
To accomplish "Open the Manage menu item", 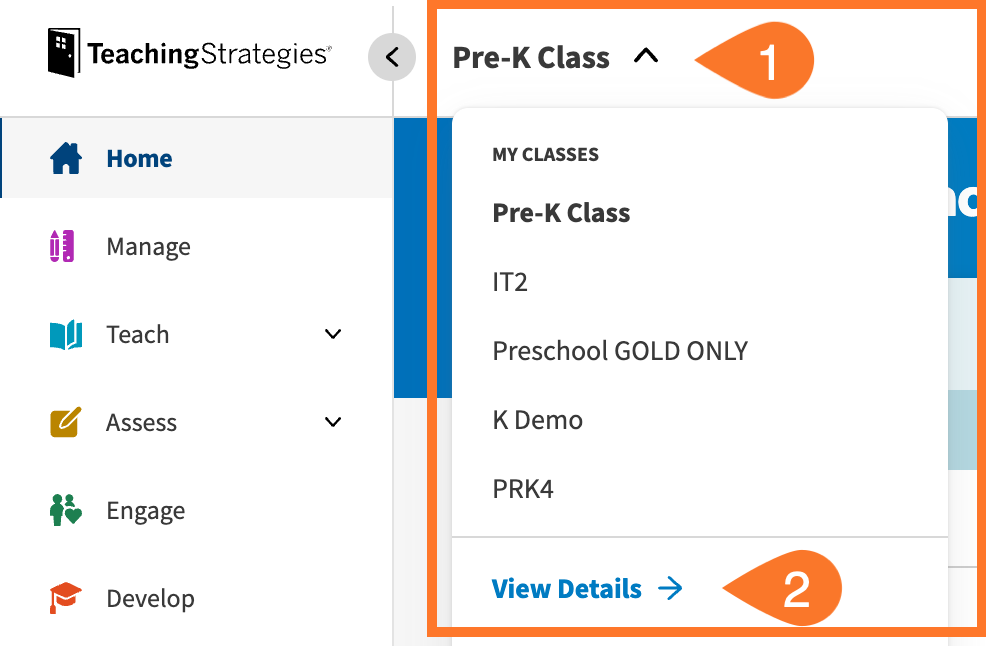I will [148, 247].
